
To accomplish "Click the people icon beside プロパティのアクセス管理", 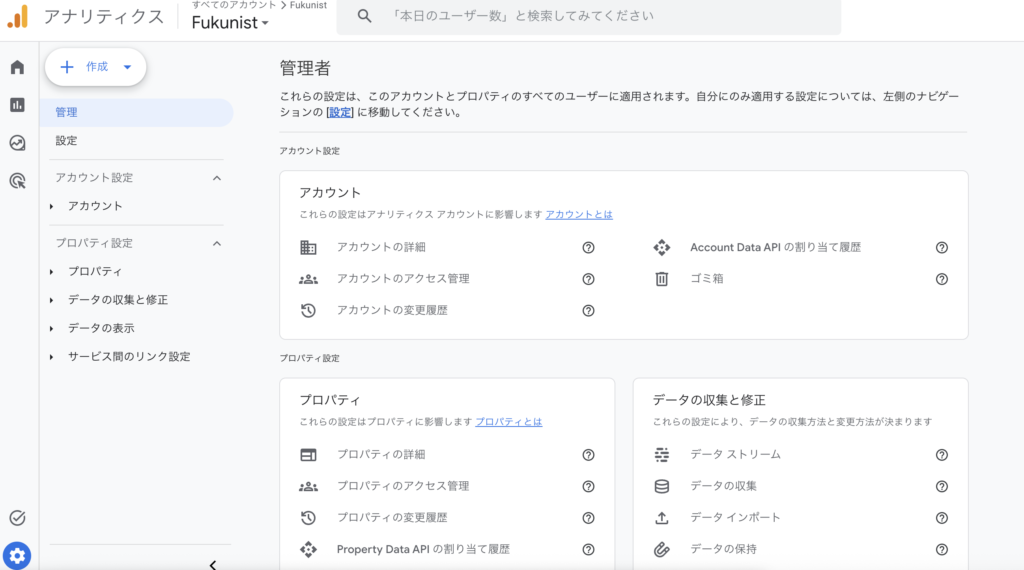I will pos(308,486).
